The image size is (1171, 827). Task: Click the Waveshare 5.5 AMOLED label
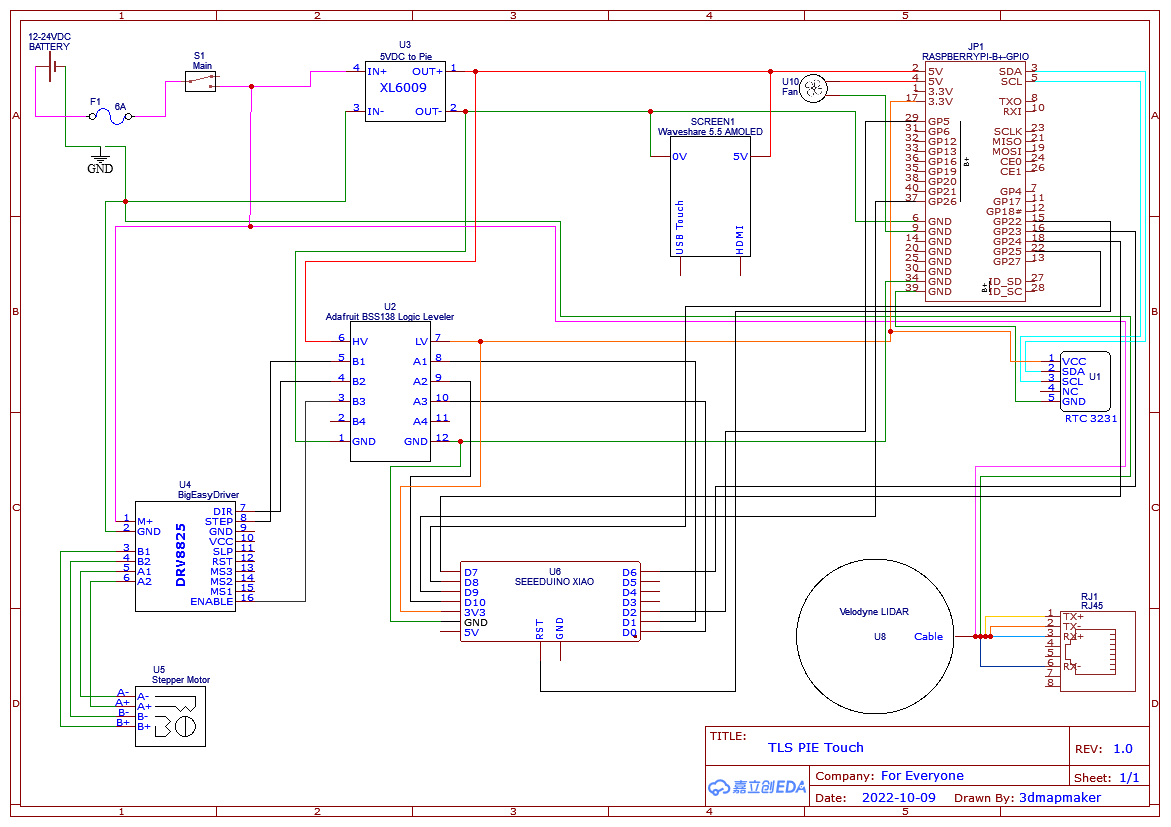tap(710, 131)
